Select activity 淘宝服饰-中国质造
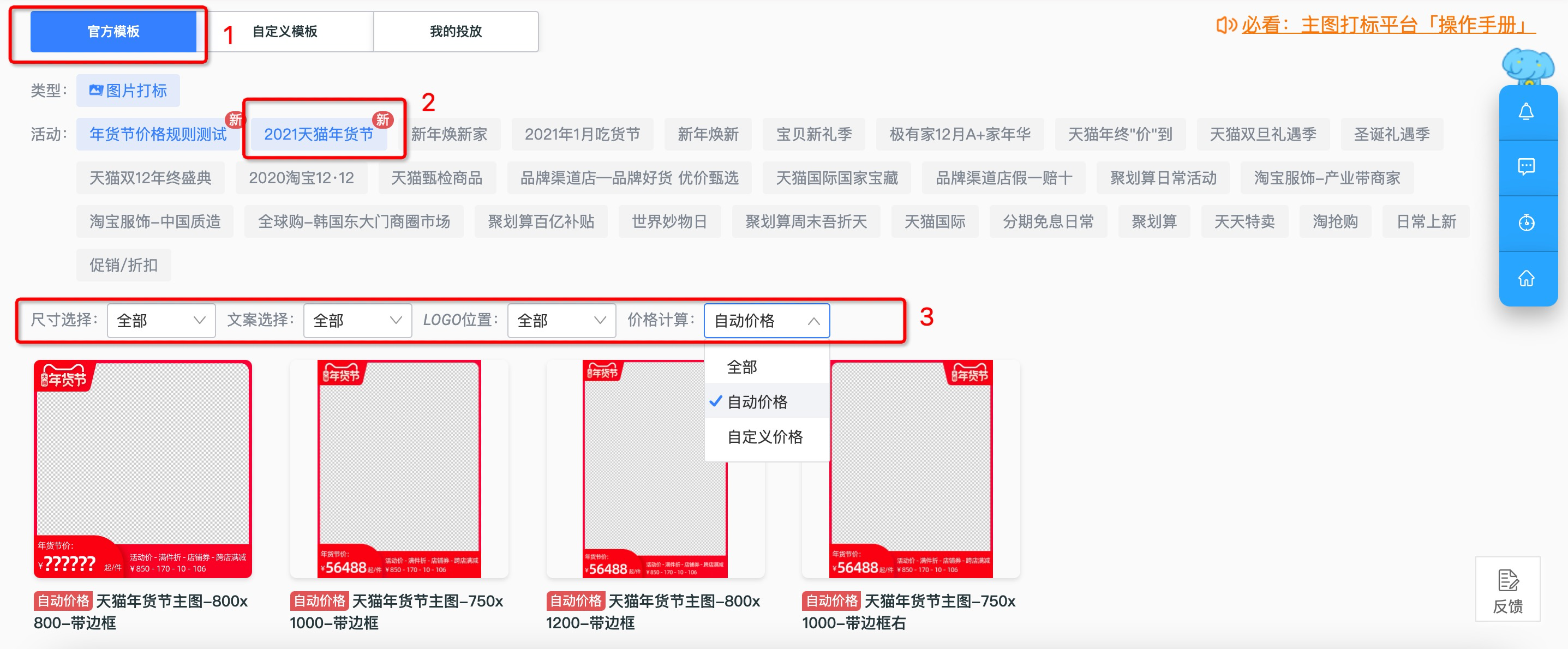 [154, 222]
